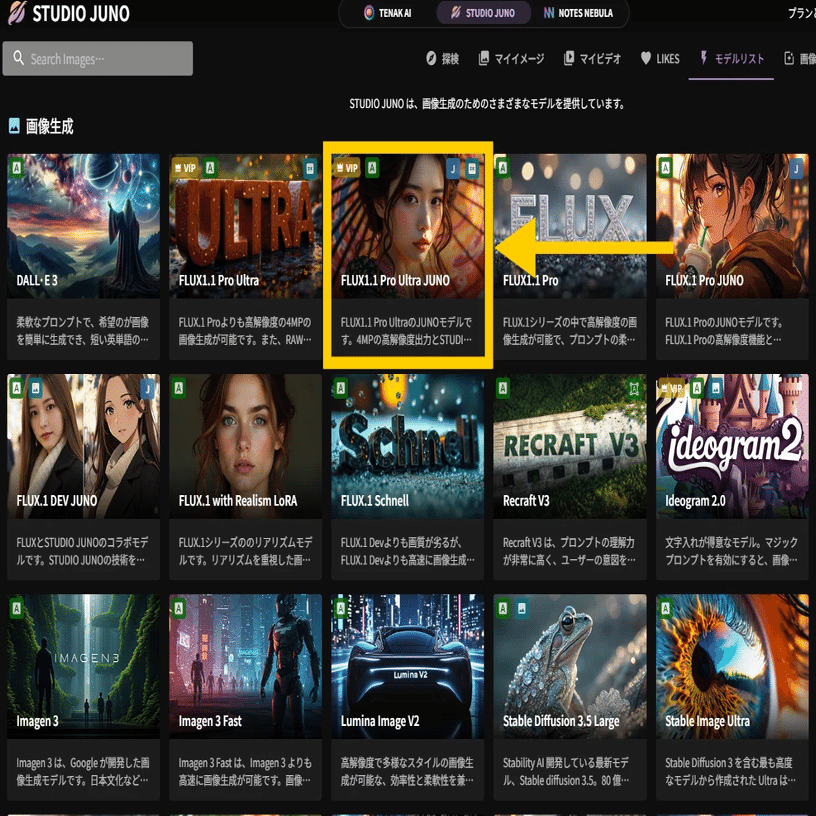Click the VIP badge on Ideogram 2.0
The height and width of the screenshot is (816, 816).
[x=671, y=388]
